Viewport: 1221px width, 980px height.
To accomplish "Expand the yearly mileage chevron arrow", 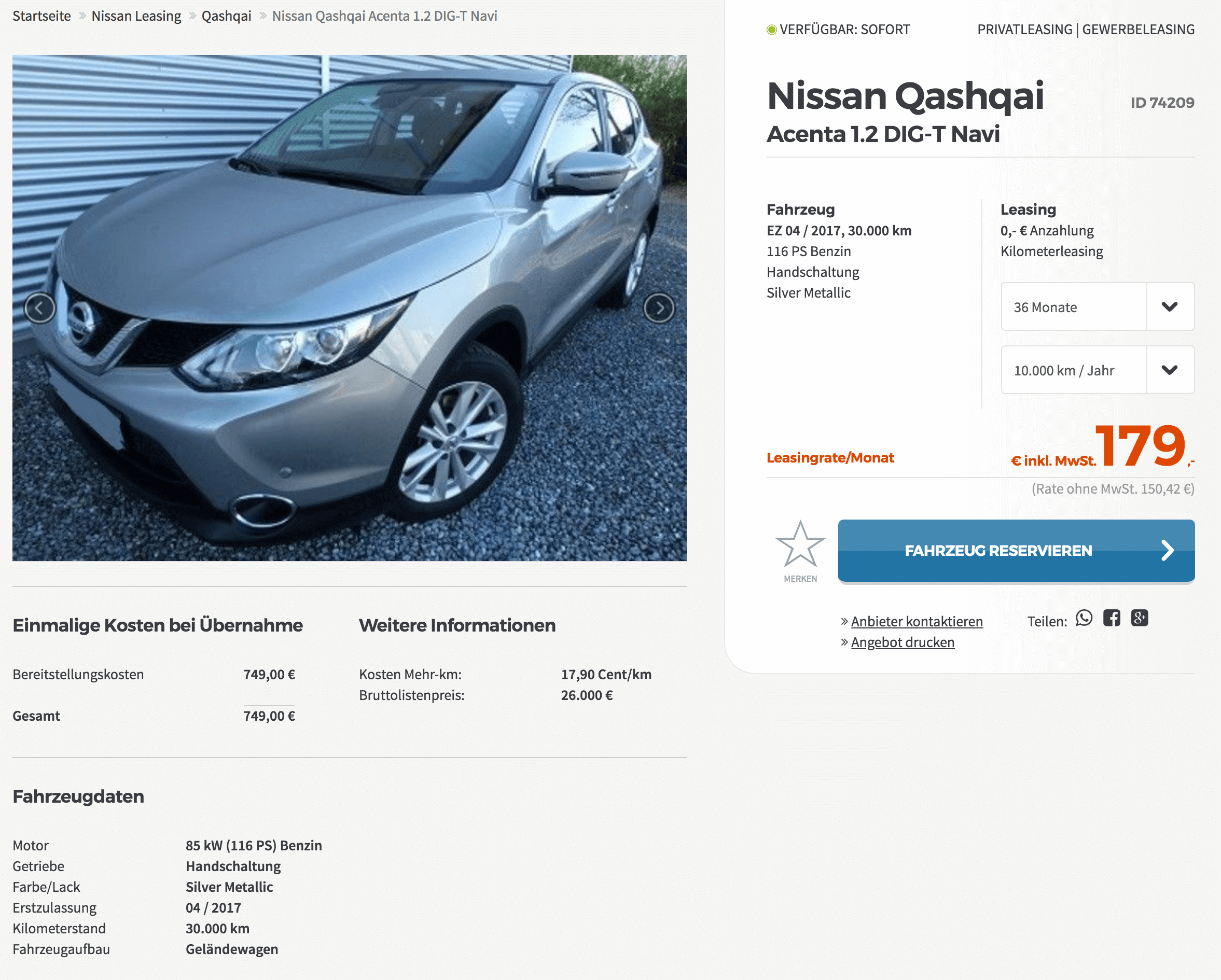I will click(x=1170, y=370).
